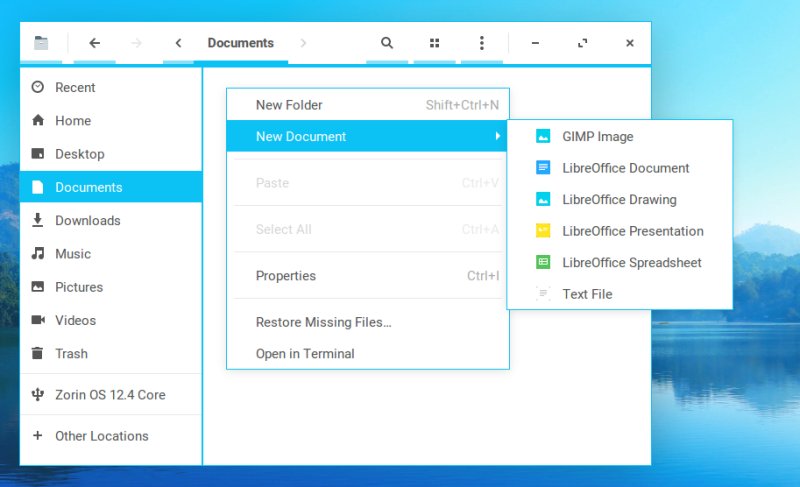Open the Zorin OS 12.4 Core drive

[x=111, y=395]
